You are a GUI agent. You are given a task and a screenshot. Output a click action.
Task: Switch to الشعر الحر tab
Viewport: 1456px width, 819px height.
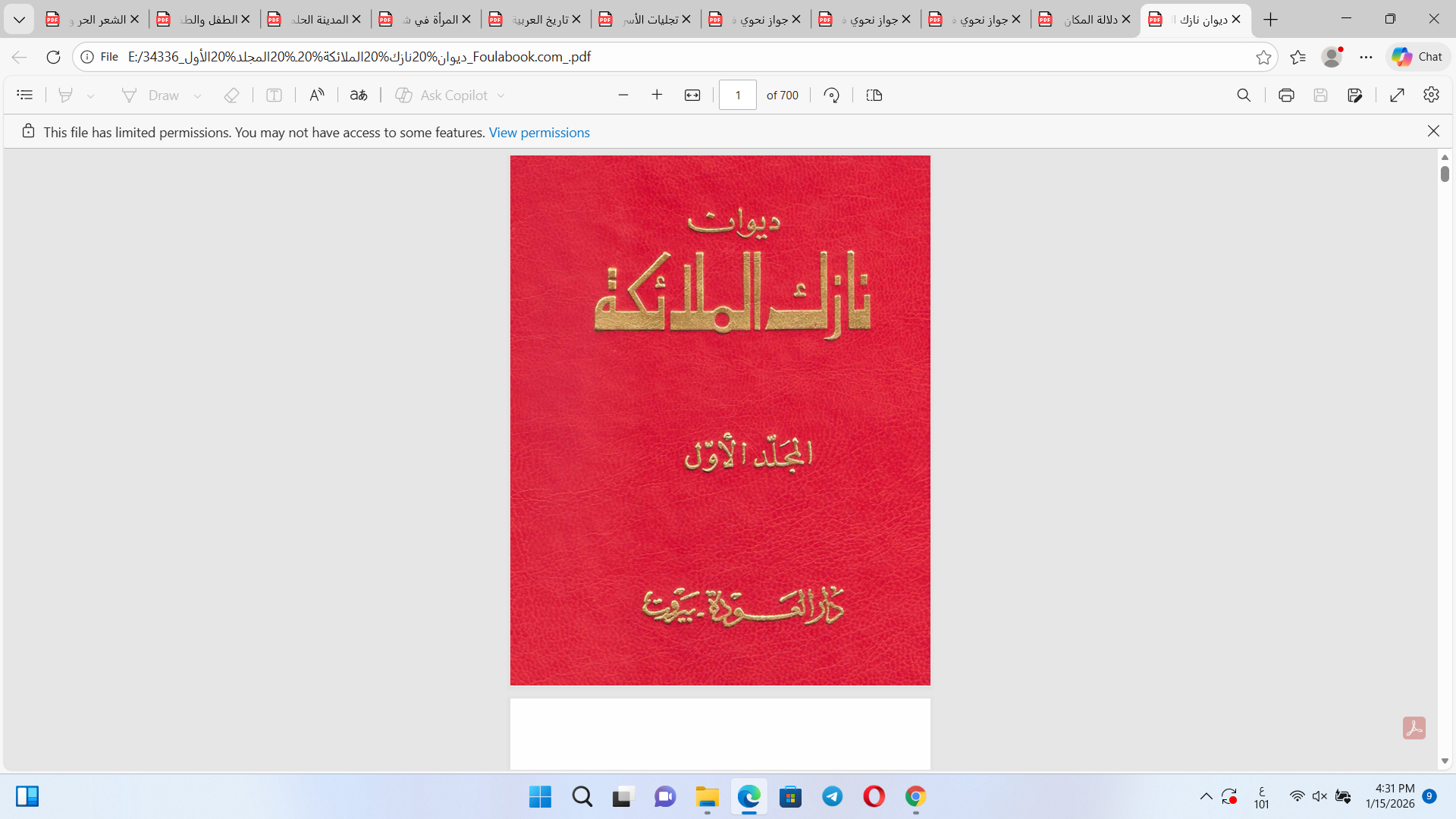pyautogui.click(x=93, y=20)
